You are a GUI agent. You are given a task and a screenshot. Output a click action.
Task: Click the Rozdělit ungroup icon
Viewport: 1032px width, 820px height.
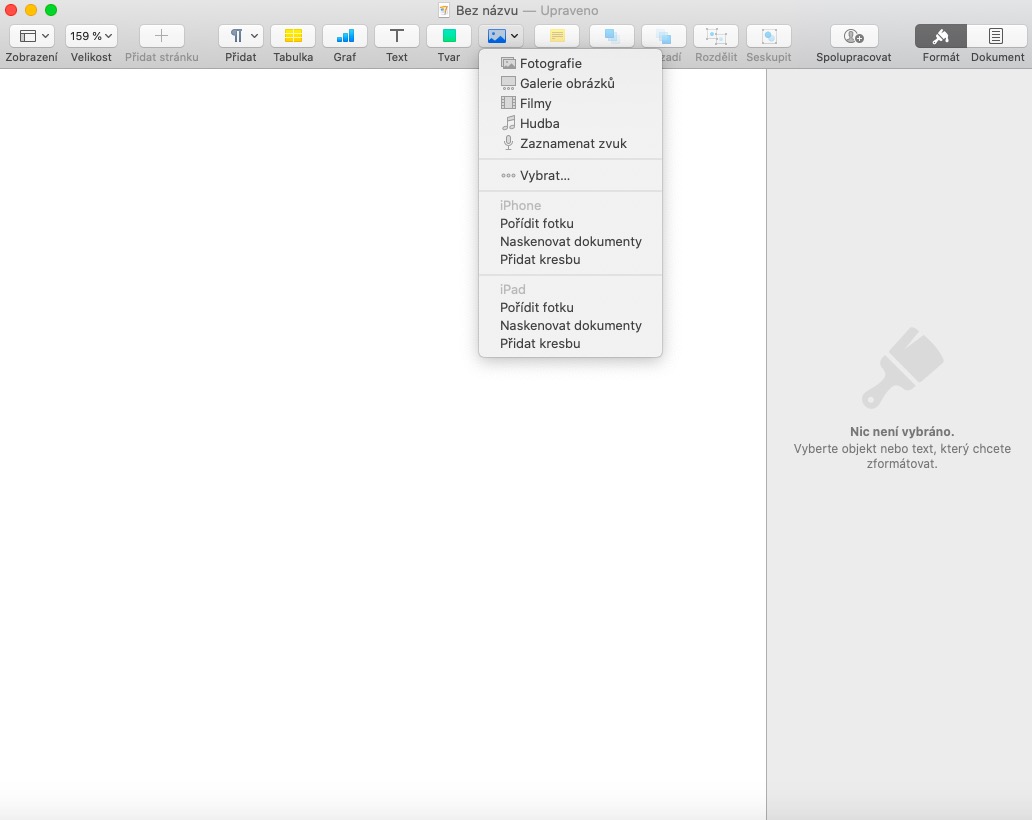715,36
